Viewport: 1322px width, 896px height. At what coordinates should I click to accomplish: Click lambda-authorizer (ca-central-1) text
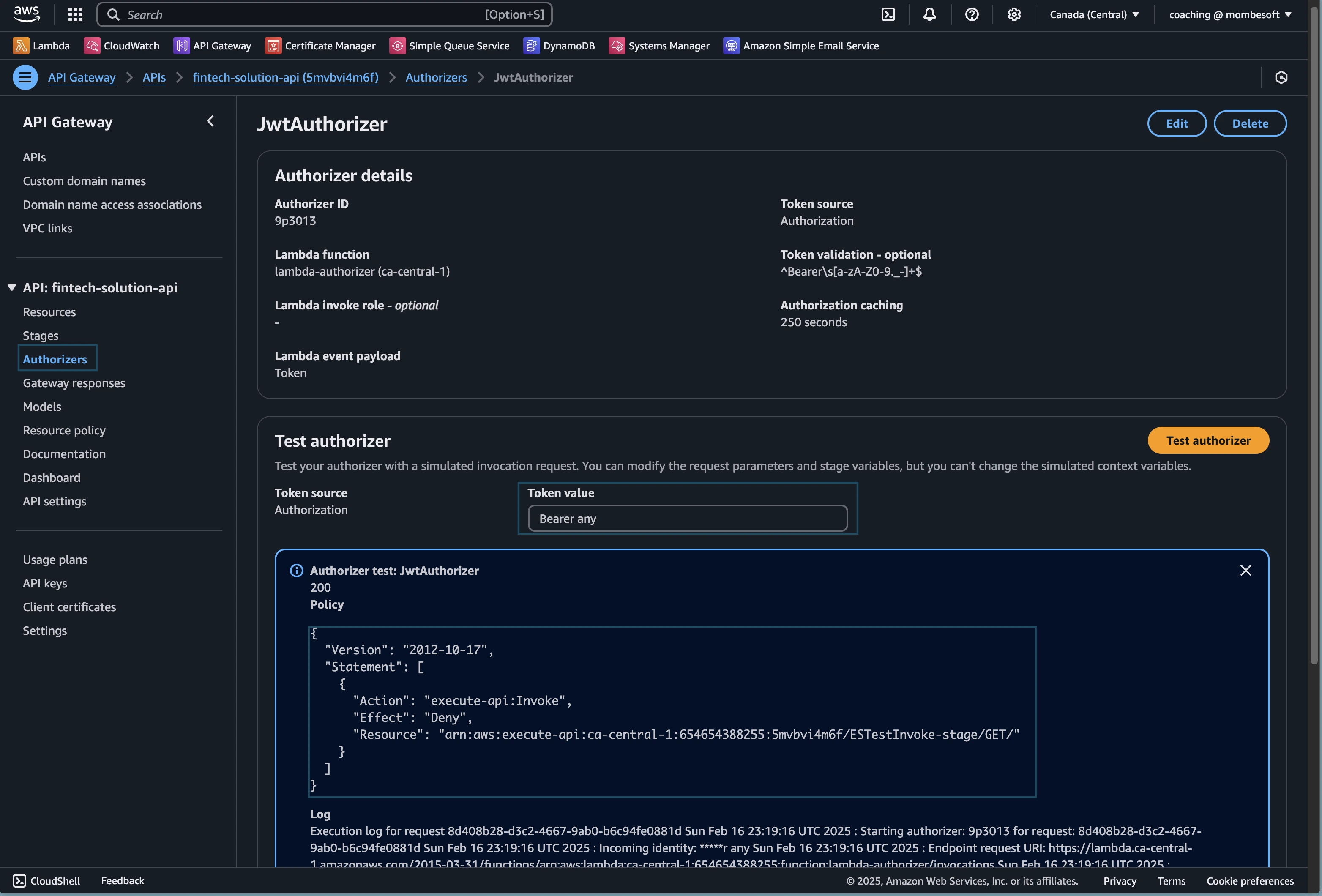point(362,271)
